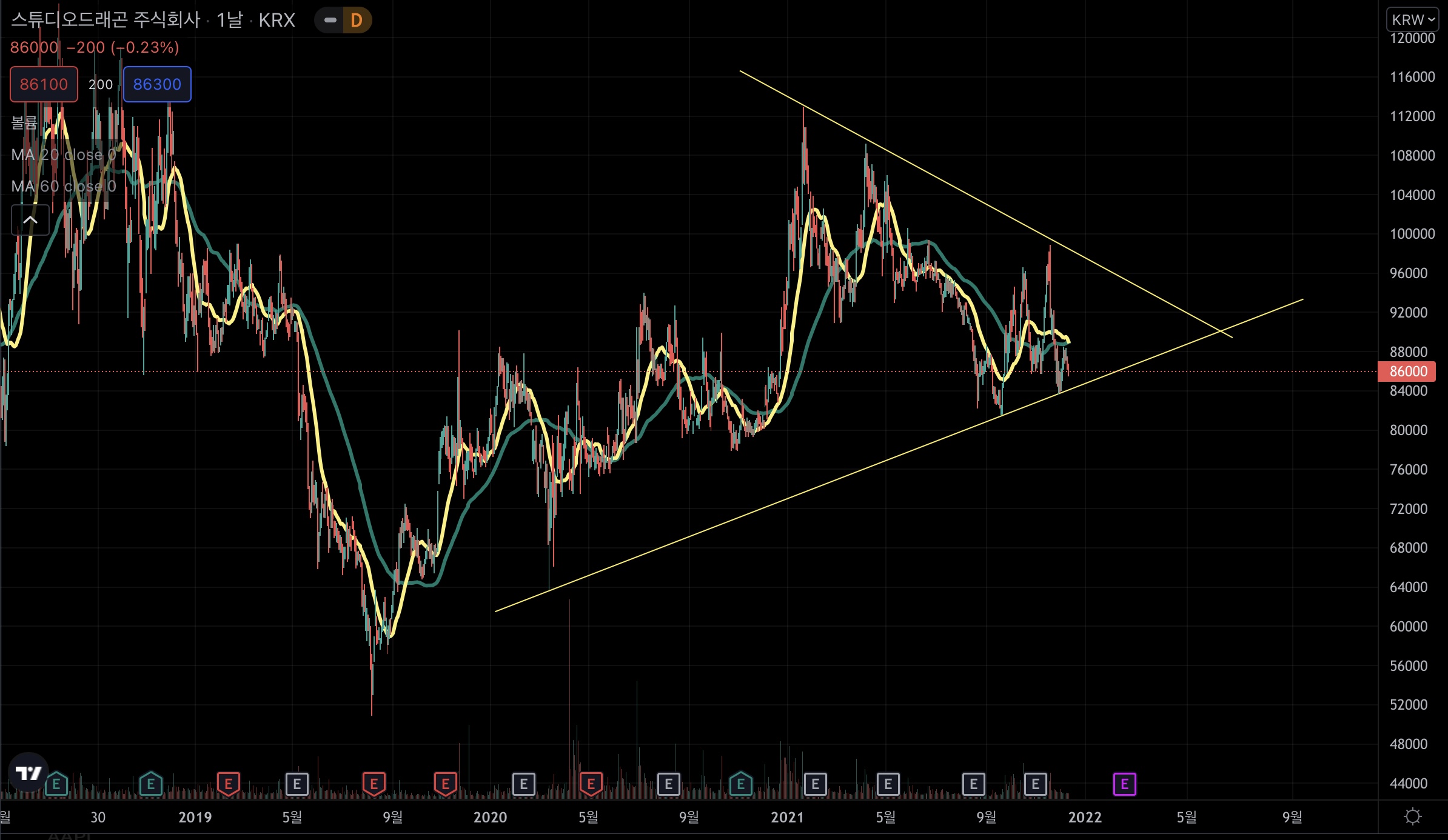Open chart settings gear icon
The image size is (1448, 840).
(1413, 816)
